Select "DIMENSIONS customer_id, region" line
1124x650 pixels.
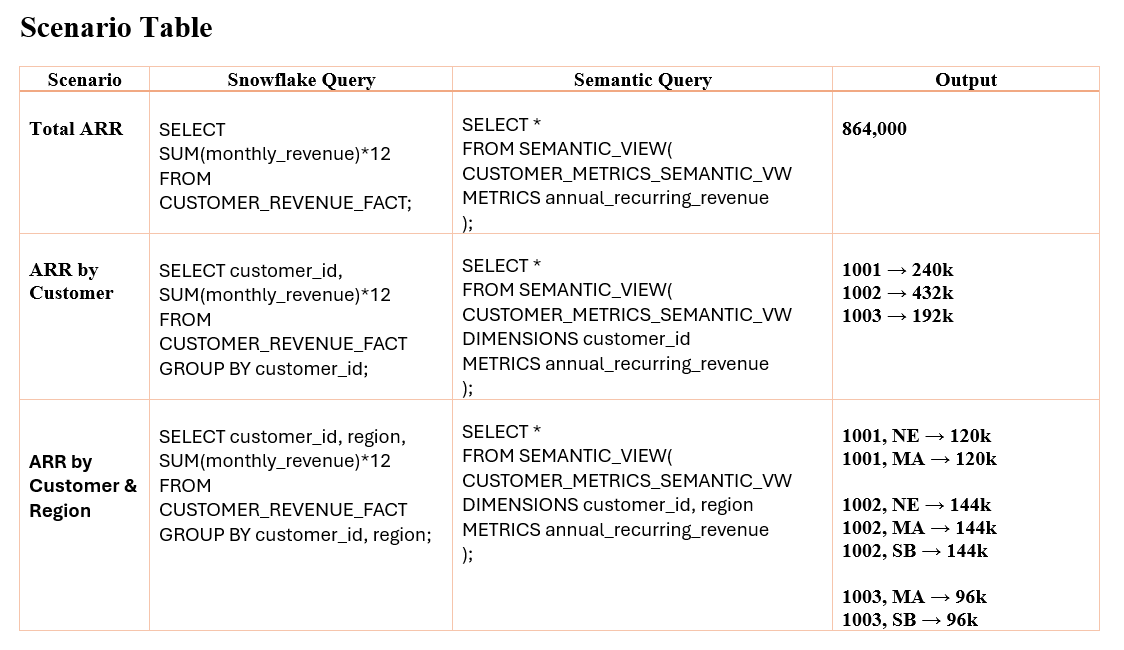[x=607, y=505]
